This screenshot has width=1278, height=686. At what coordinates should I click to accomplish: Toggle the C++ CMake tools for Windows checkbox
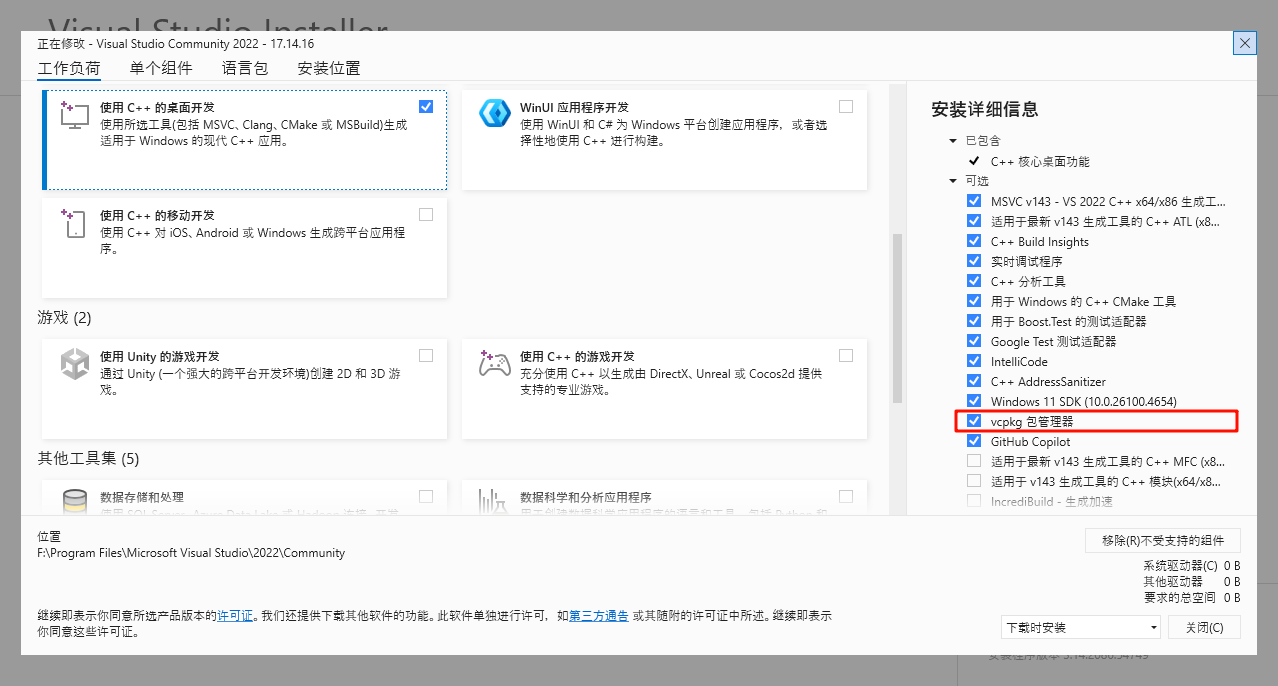tap(974, 301)
